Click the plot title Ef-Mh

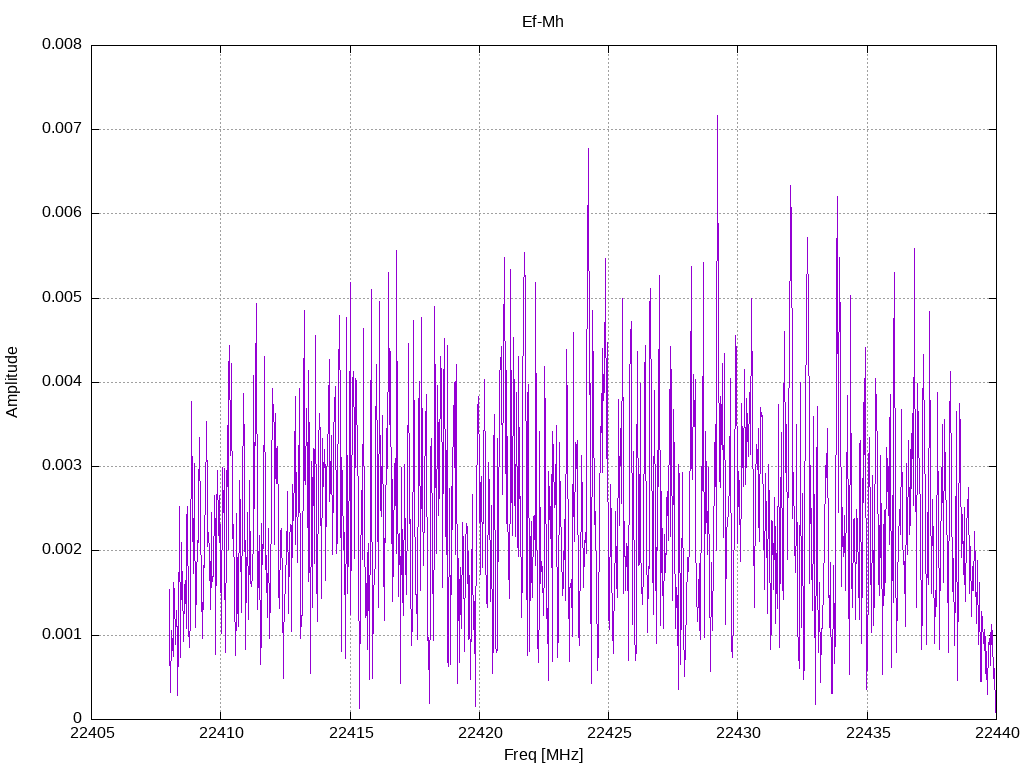click(x=543, y=22)
